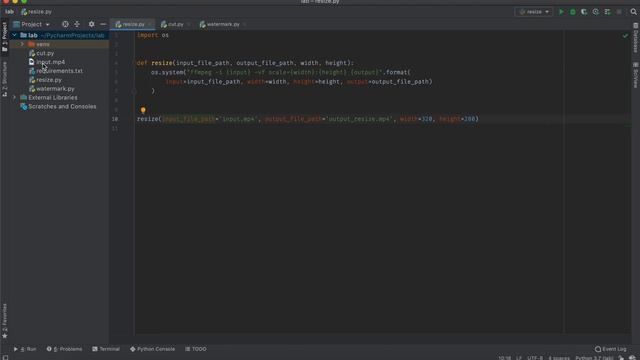
Task: Select requirements.txt in project tree
Action: pyautogui.click(x=59, y=71)
